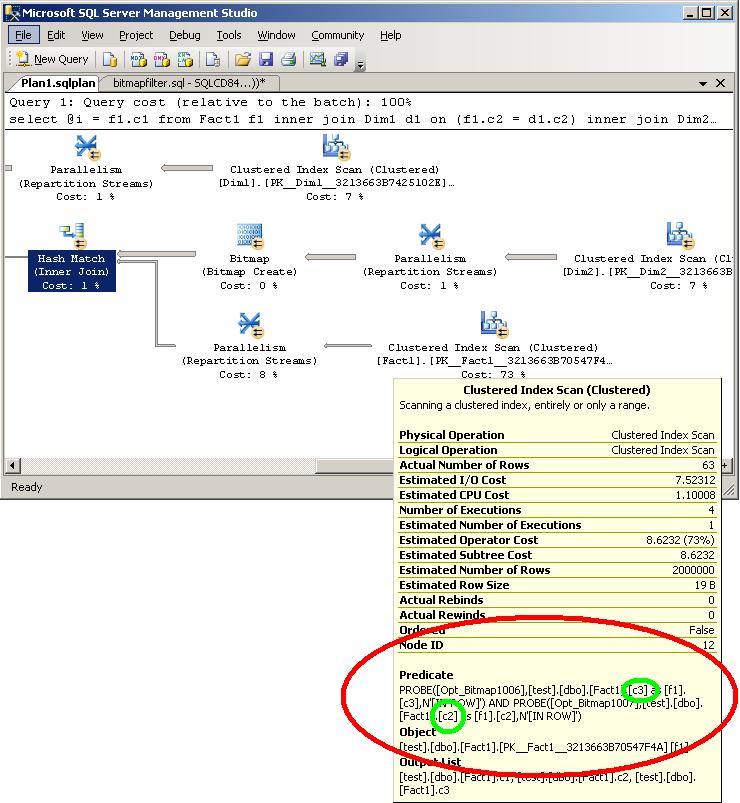Screen dimensions: 740x803
Task: Select the Bitmap Create operator icon
Action: (249, 236)
